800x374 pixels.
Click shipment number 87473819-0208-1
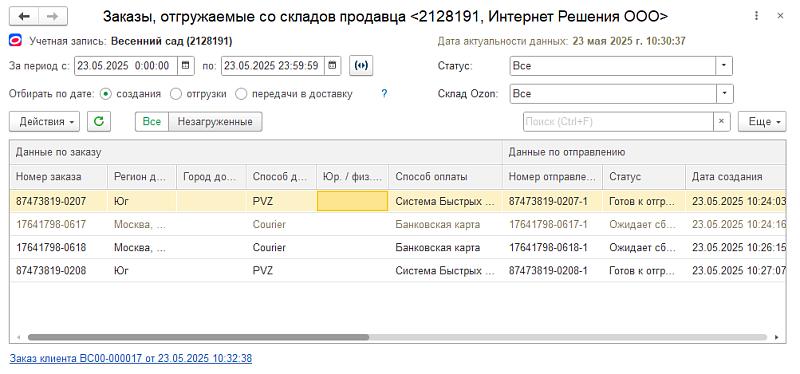548,271
